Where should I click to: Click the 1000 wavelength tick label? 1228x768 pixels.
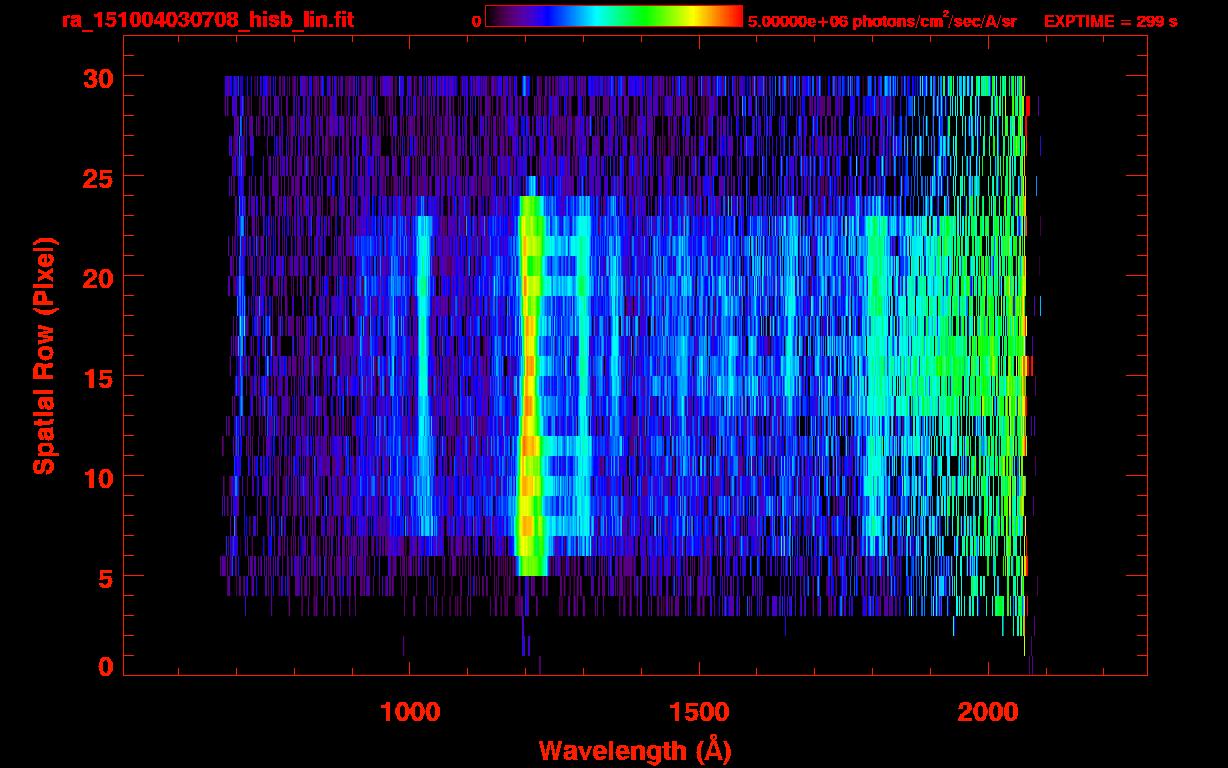(x=410, y=712)
